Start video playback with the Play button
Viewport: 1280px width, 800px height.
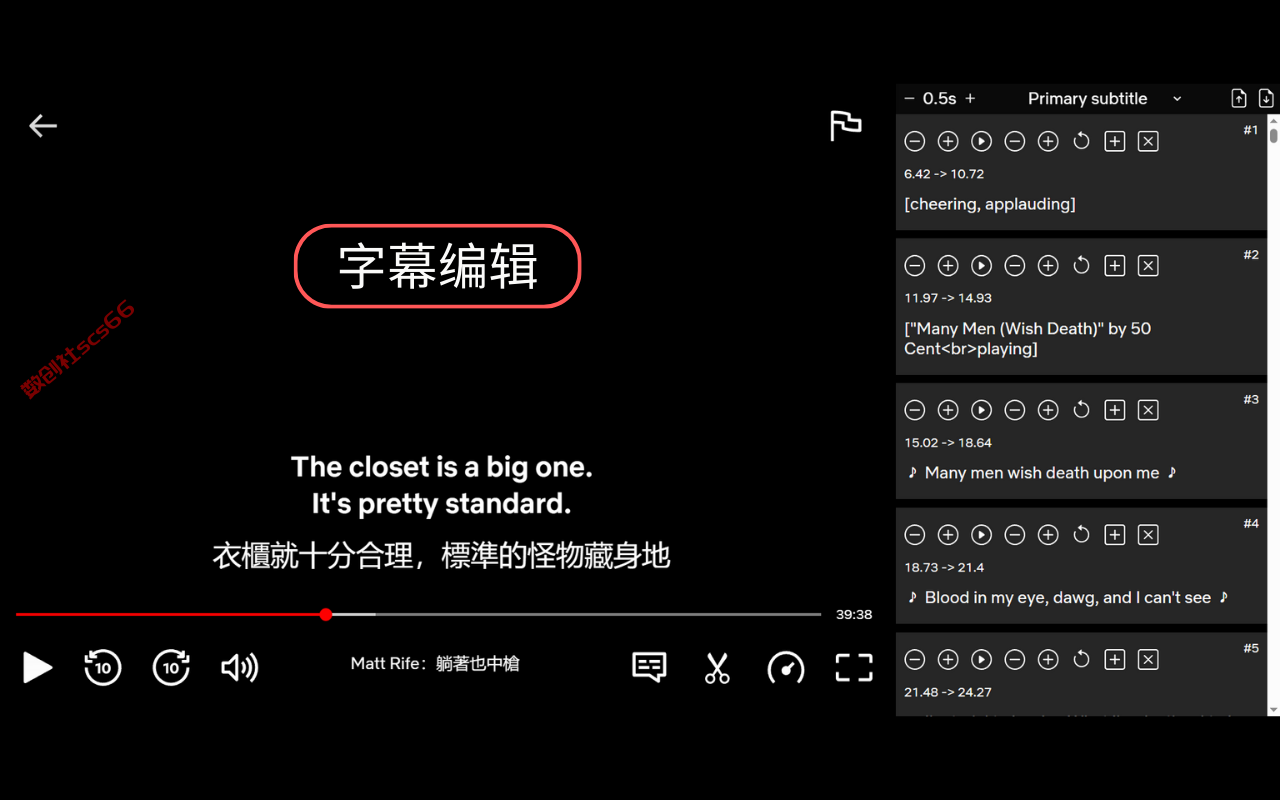point(37,667)
